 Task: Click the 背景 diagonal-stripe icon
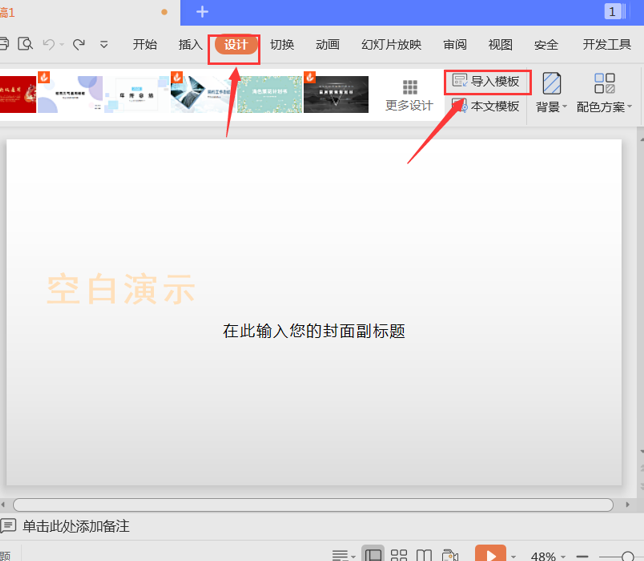(552, 83)
